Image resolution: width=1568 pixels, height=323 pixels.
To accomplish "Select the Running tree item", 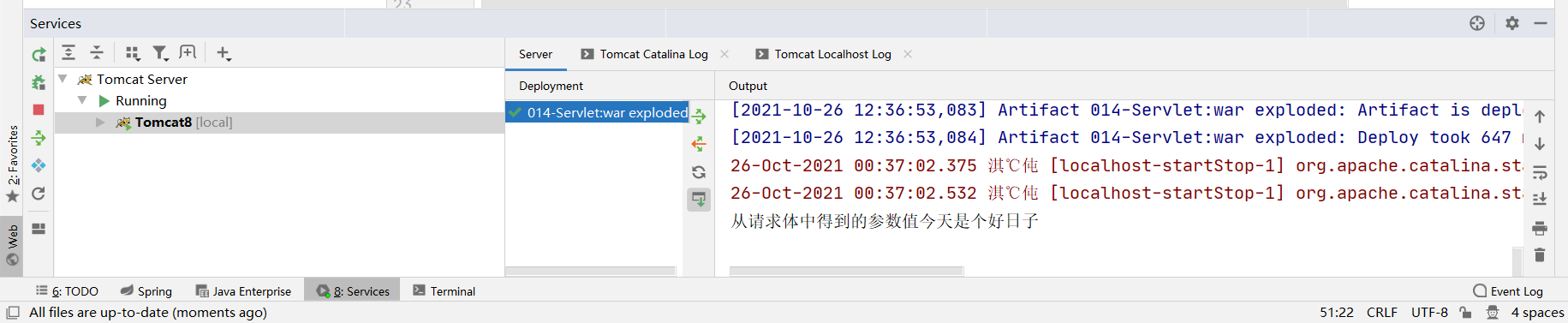I will tap(133, 100).
